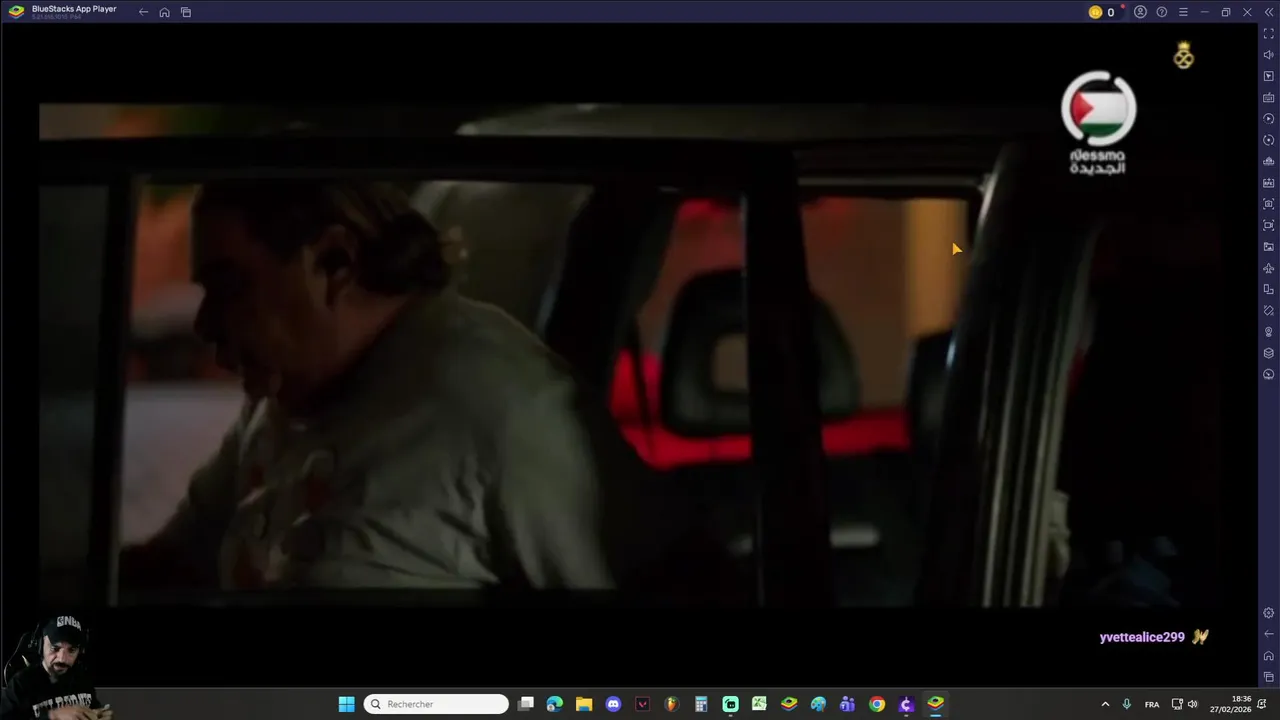1280x720 pixels.
Task: Click the microphone tray icon
Action: pyautogui.click(x=1127, y=704)
